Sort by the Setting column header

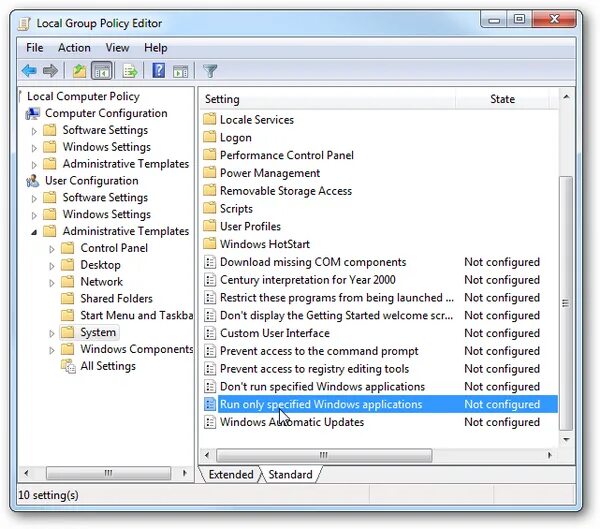(327, 99)
